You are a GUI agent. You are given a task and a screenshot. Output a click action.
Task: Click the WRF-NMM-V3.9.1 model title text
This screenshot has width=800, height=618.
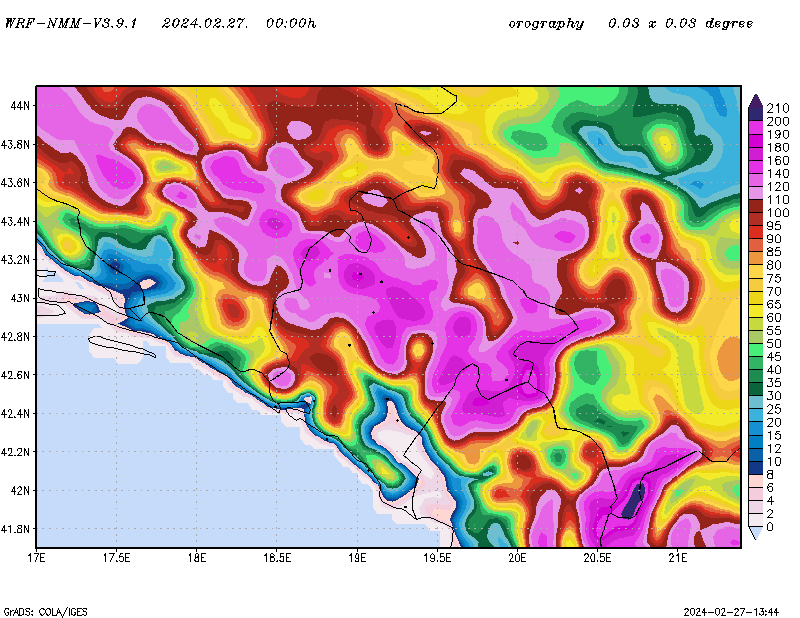pyautogui.click(x=71, y=23)
